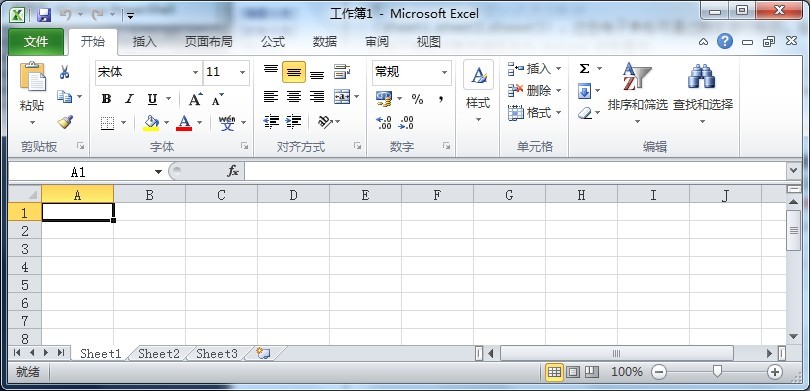Image resolution: width=810 pixels, height=391 pixels.
Task: Toggle Italic formatting
Action: (x=129, y=99)
